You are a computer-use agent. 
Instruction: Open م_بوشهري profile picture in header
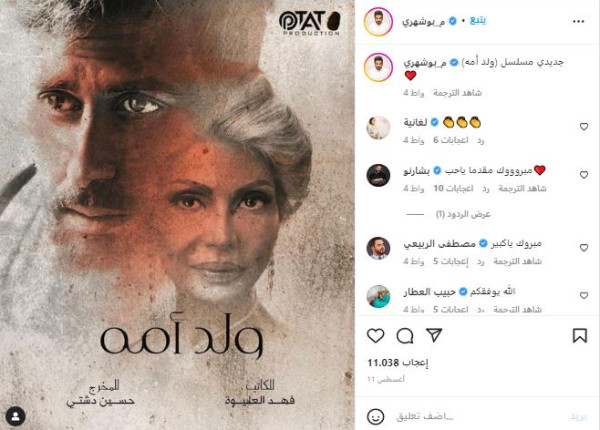pyautogui.click(x=378, y=21)
